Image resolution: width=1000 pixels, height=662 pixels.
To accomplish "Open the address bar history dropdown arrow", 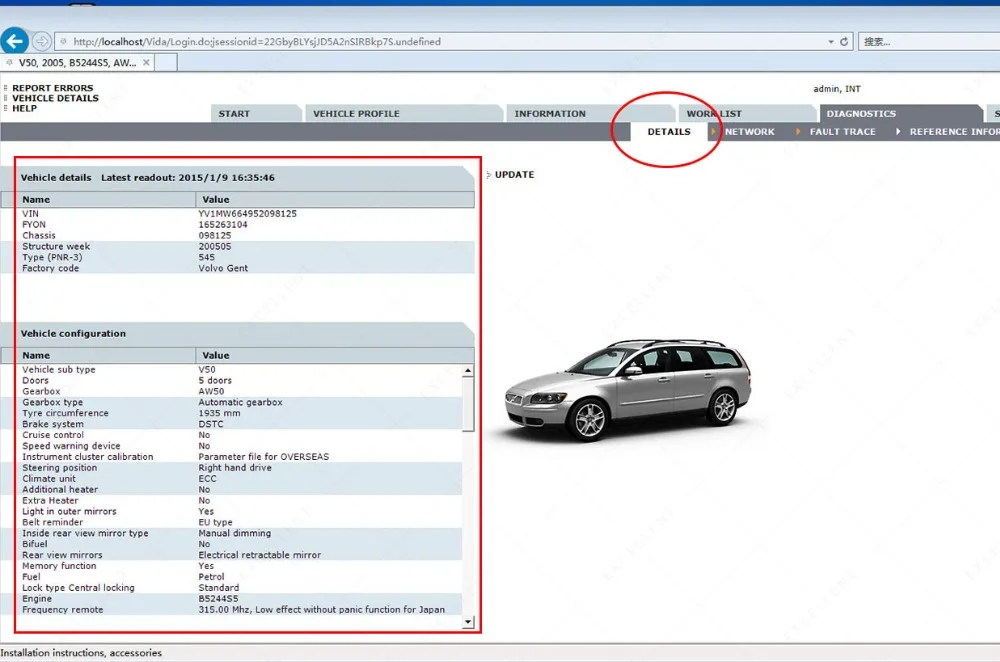I will pyautogui.click(x=831, y=41).
